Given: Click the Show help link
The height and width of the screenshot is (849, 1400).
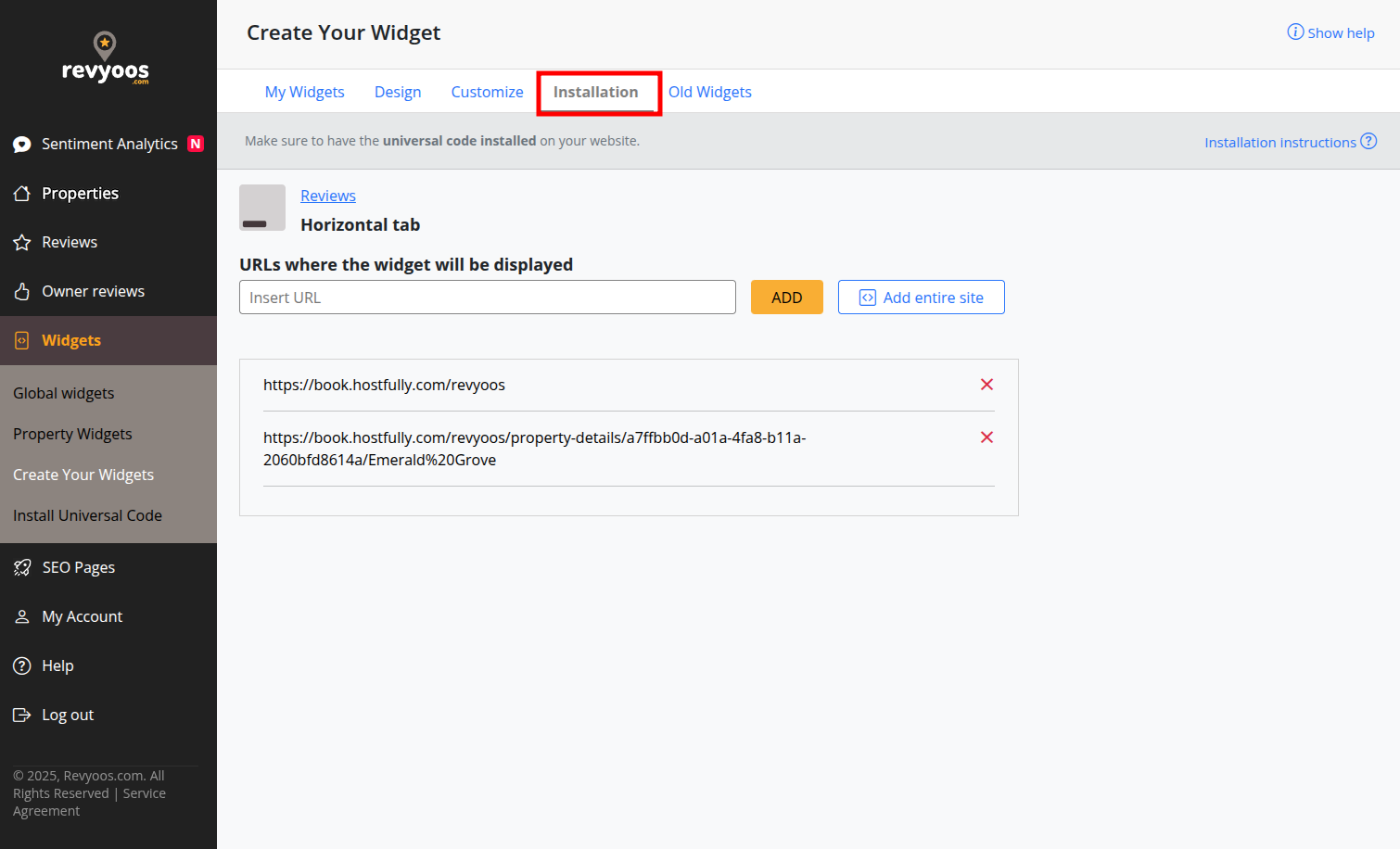Looking at the screenshot, I should [x=1341, y=33].
